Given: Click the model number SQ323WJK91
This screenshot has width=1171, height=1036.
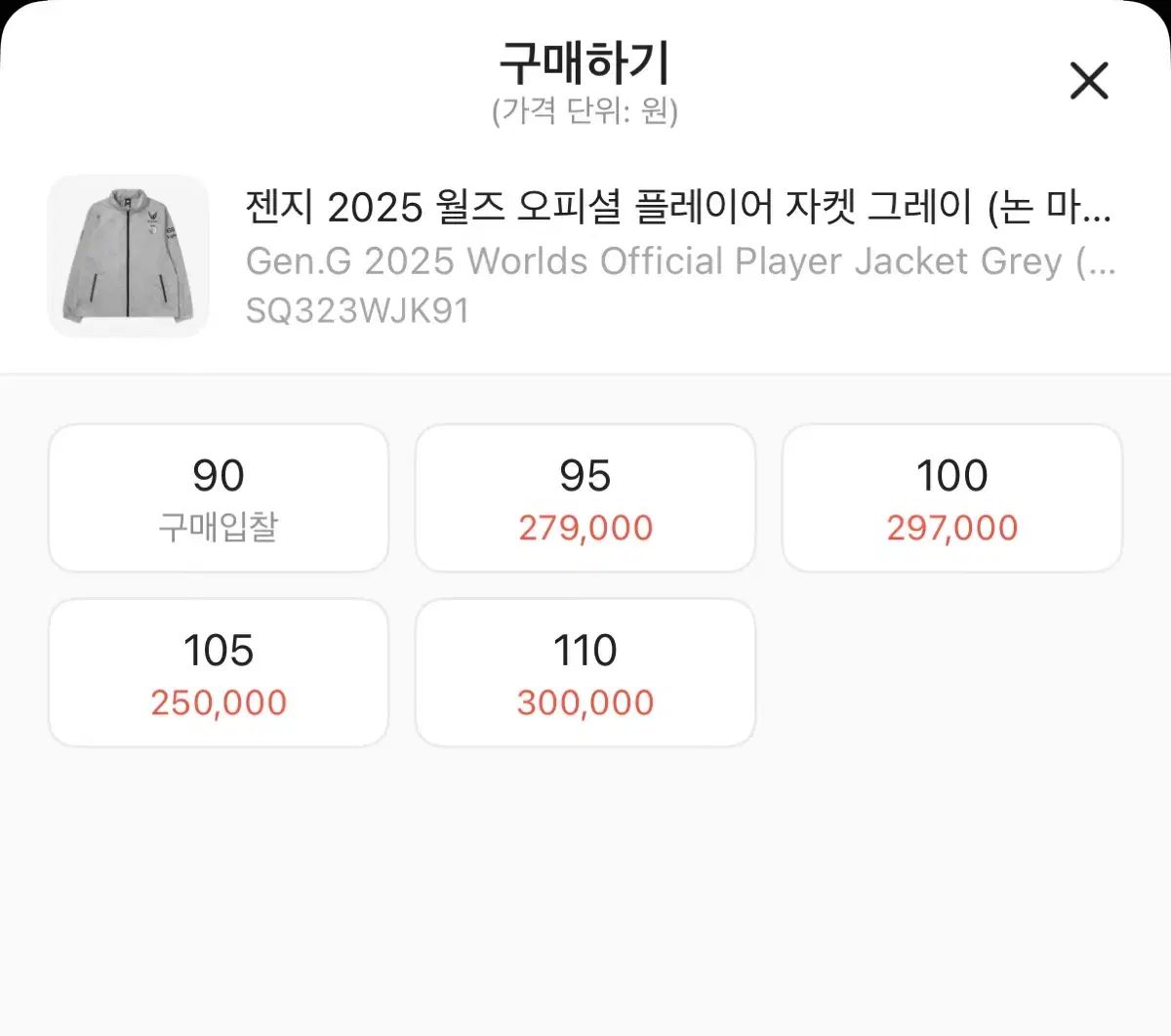Looking at the screenshot, I should [357, 311].
